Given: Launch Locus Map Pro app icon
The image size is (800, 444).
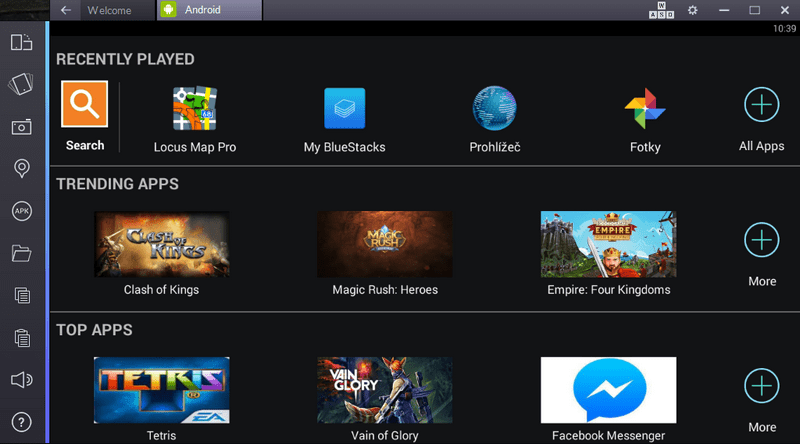Looking at the screenshot, I should click(195, 108).
